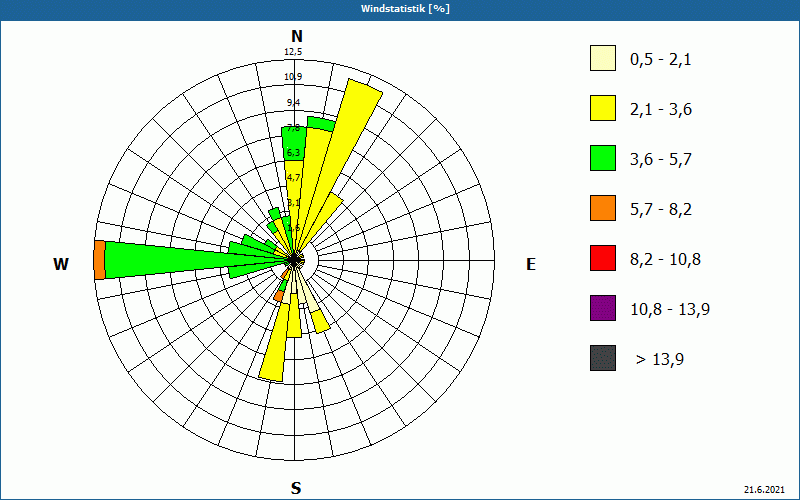Click the orange tip of the west bar
This screenshot has width=800, height=500.
pyautogui.click(x=99, y=260)
